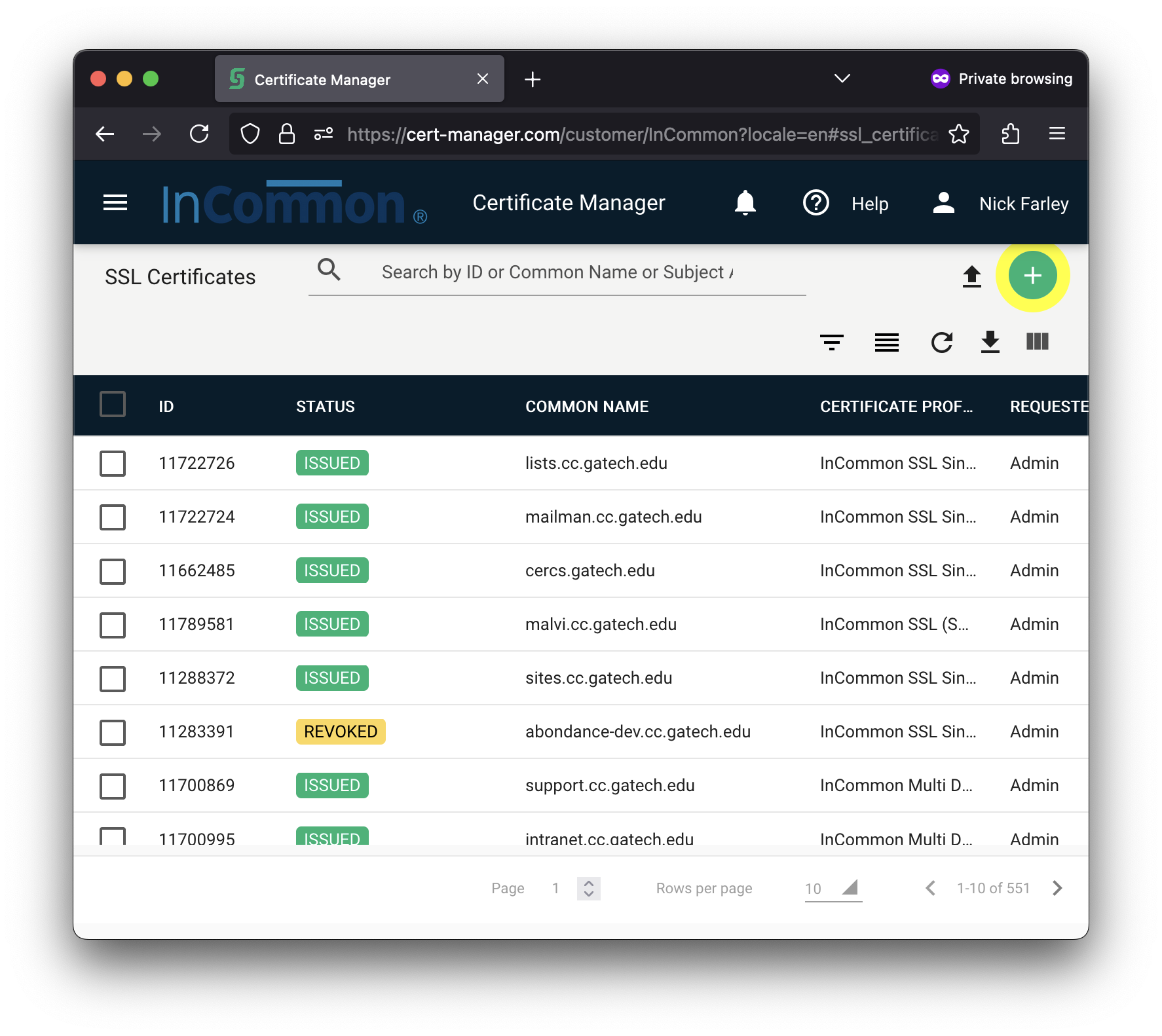This screenshot has height=1036, width=1162.
Task: Open site permissions icon in address bar
Action: 324,134
